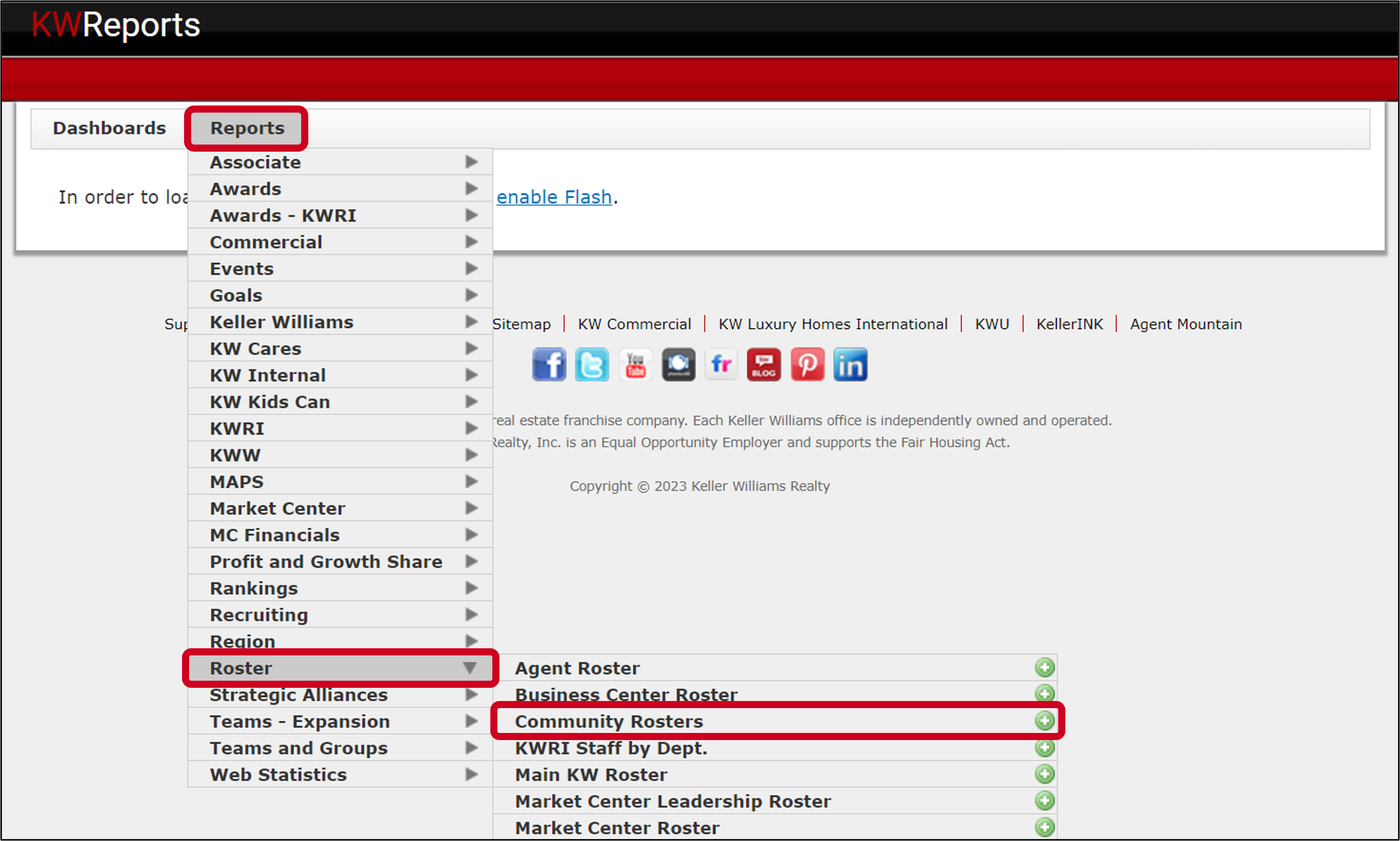Open the Twitter social icon
The image size is (1400, 841).
pyautogui.click(x=592, y=364)
